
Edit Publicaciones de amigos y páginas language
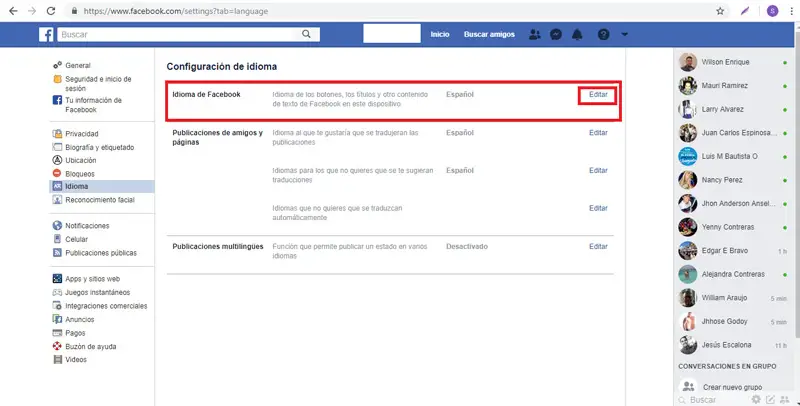point(598,133)
